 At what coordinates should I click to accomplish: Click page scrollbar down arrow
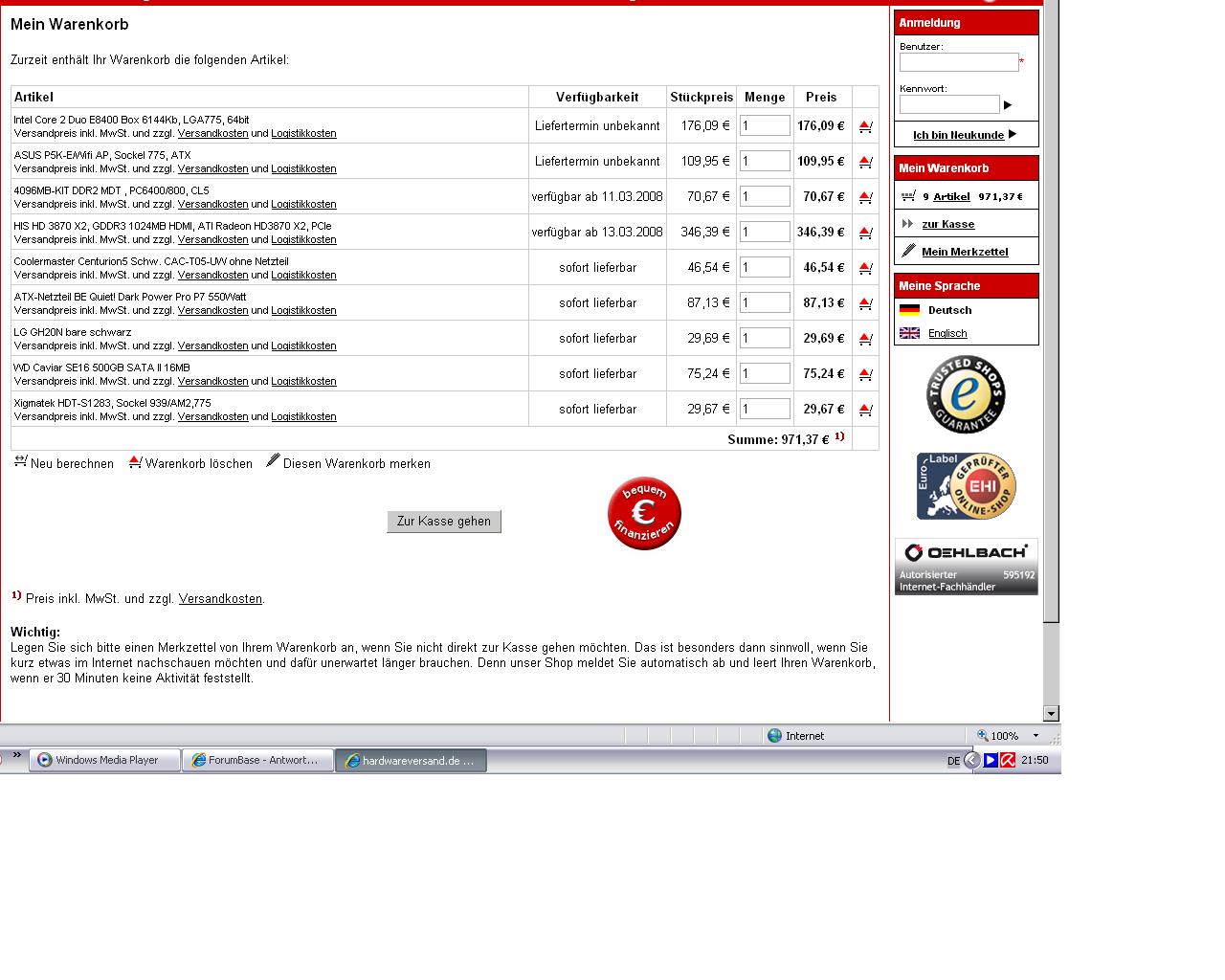pyautogui.click(x=1052, y=713)
